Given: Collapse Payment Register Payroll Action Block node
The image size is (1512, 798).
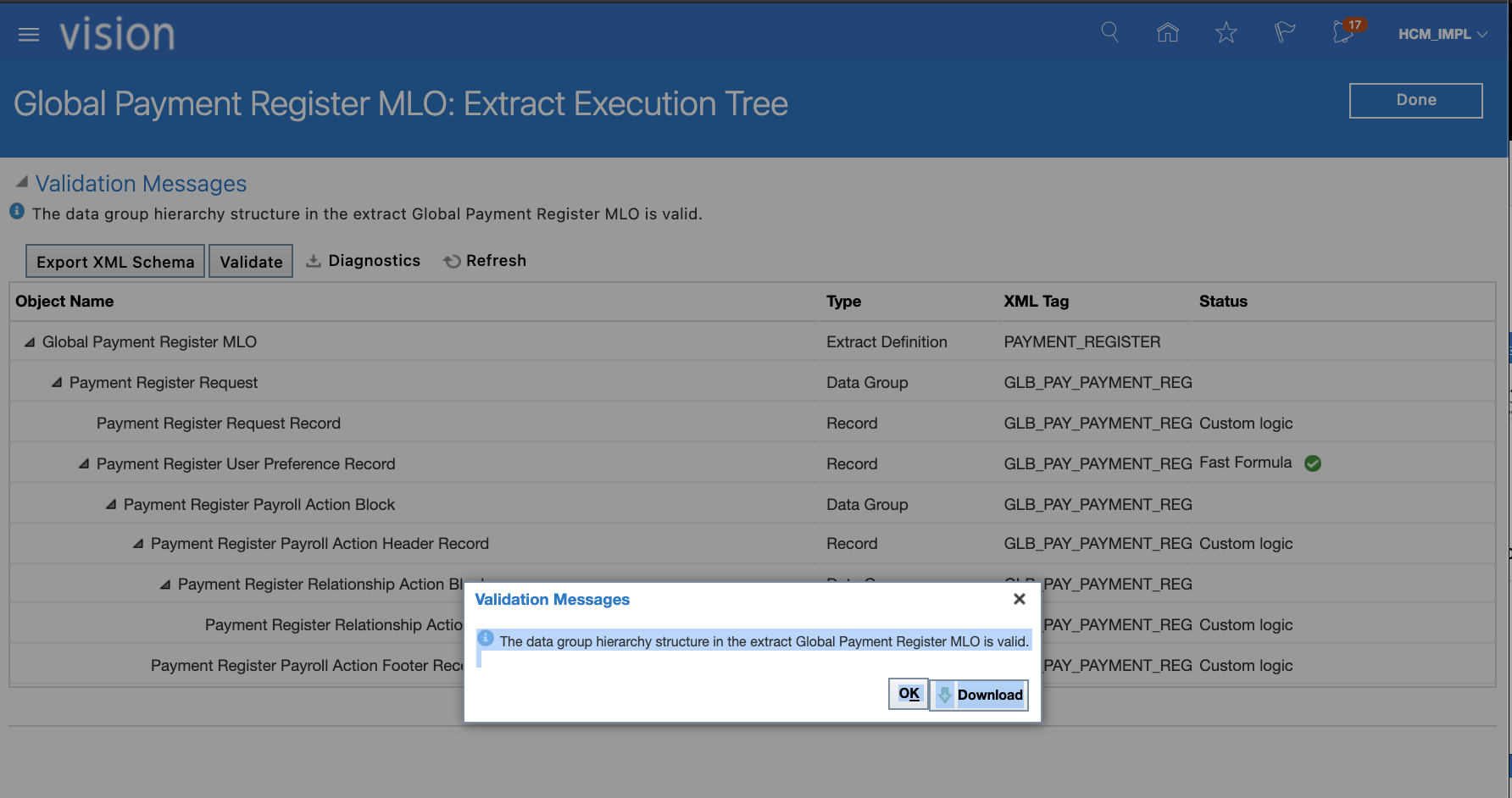Looking at the screenshot, I should click(x=111, y=505).
